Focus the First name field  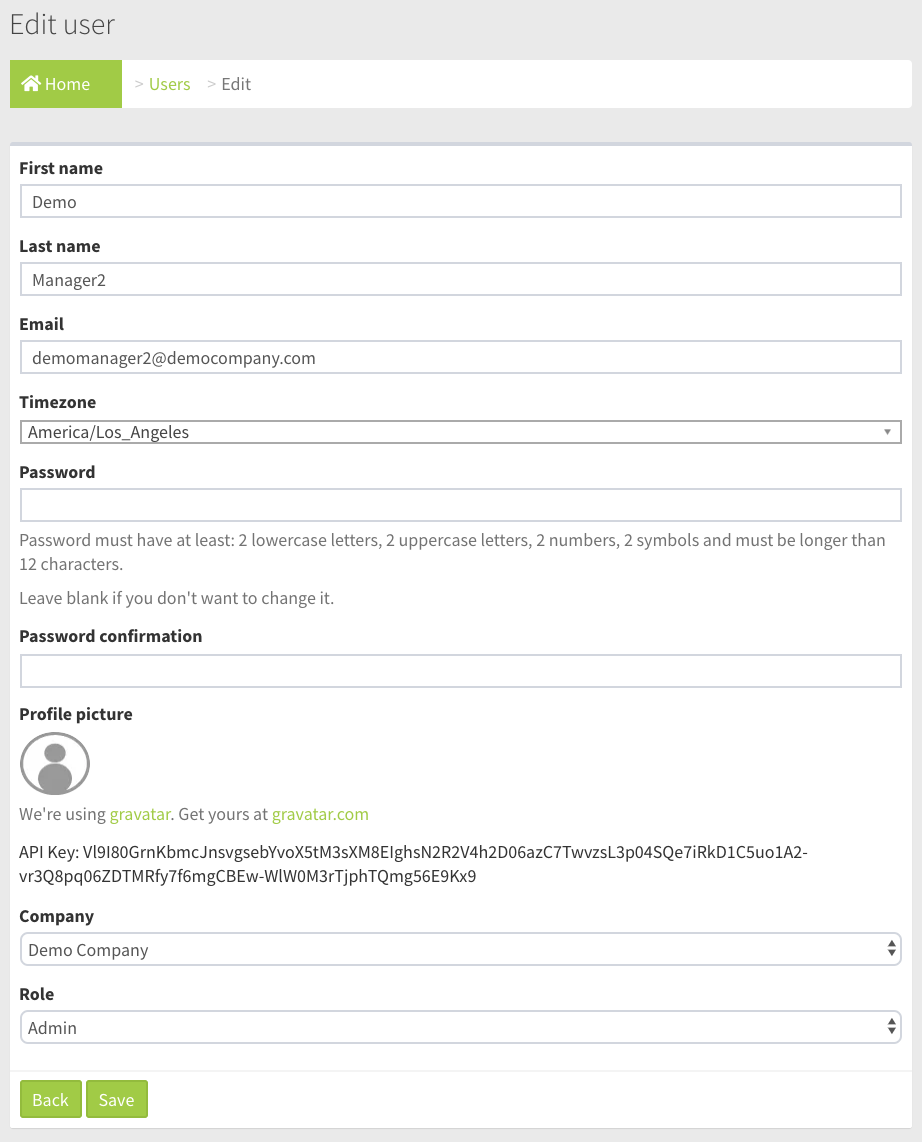[x=460, y=202]
